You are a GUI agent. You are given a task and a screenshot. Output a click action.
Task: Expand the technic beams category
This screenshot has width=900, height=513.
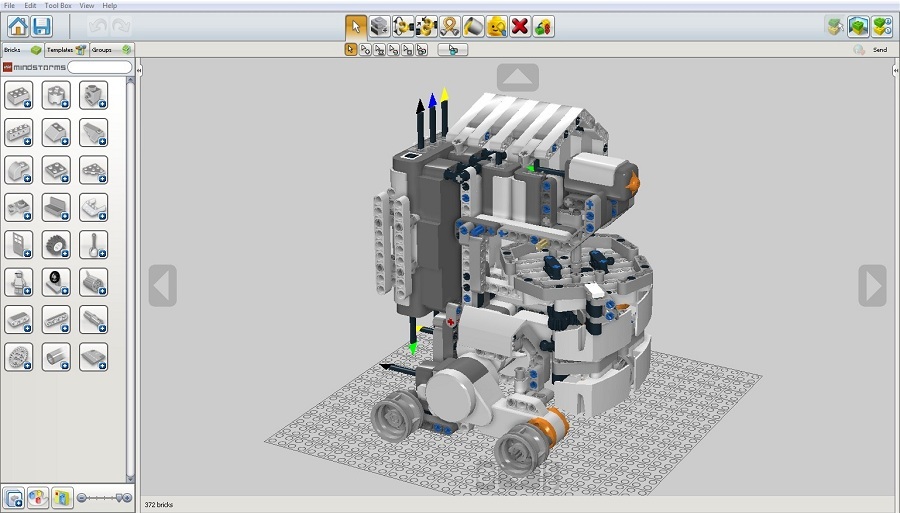[56, 320]
